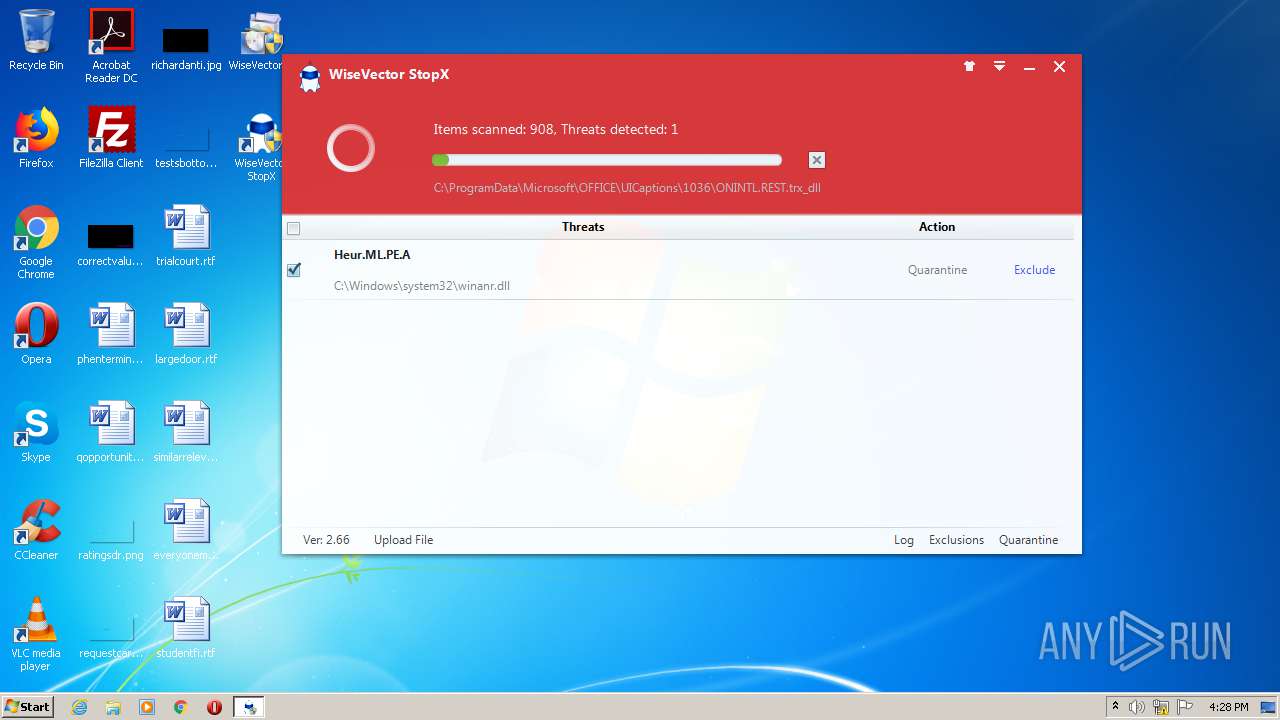Open the volume control in system tray

[x=1137, y=707]
